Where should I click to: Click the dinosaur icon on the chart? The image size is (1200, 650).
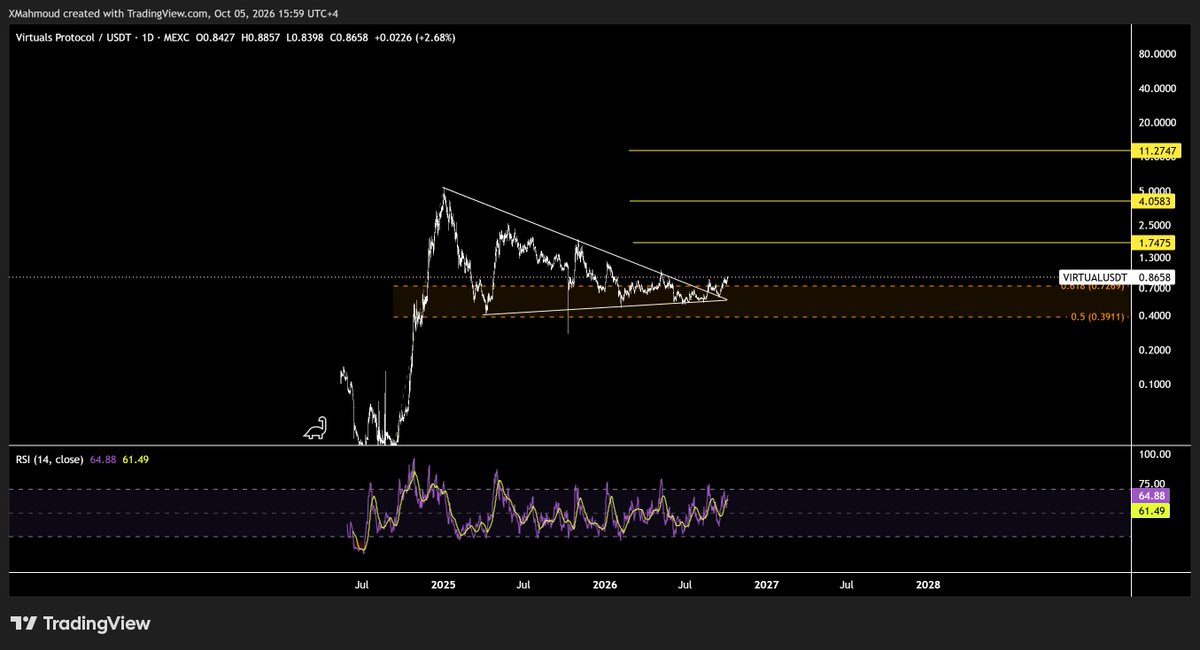(x=315, y=428)
